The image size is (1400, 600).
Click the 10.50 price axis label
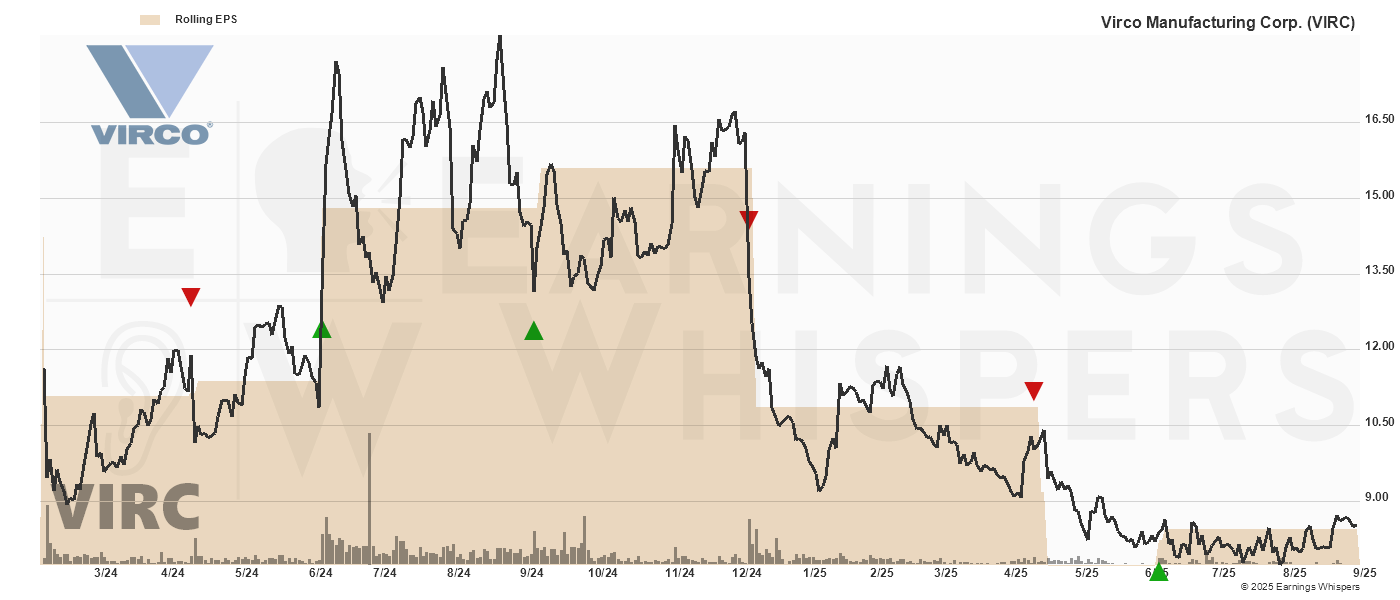[1380, 422]
